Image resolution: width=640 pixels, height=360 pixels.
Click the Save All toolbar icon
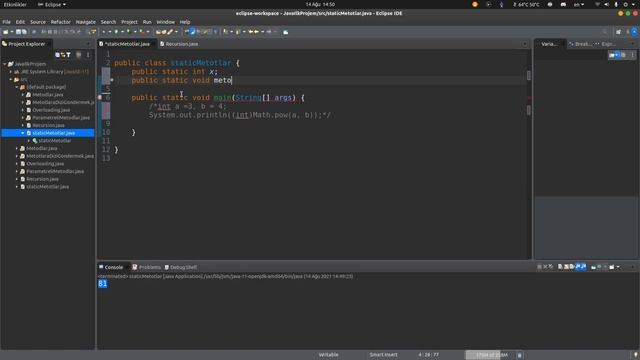pos(24,32)
